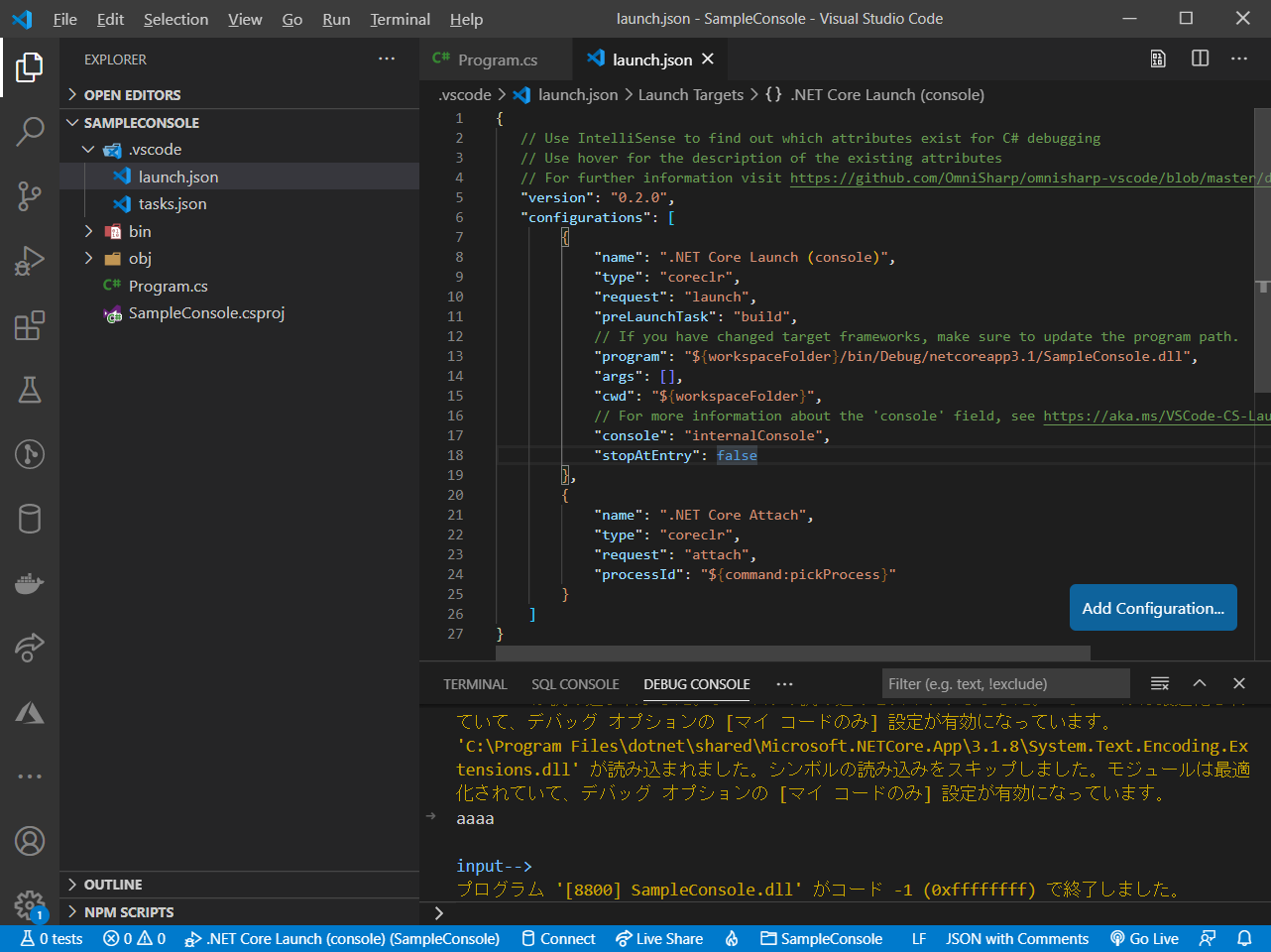The image size is (1271, 952).
Task: Click the notifications bell in status bar
Action: pyautogui.click(x=1244, y=938)
